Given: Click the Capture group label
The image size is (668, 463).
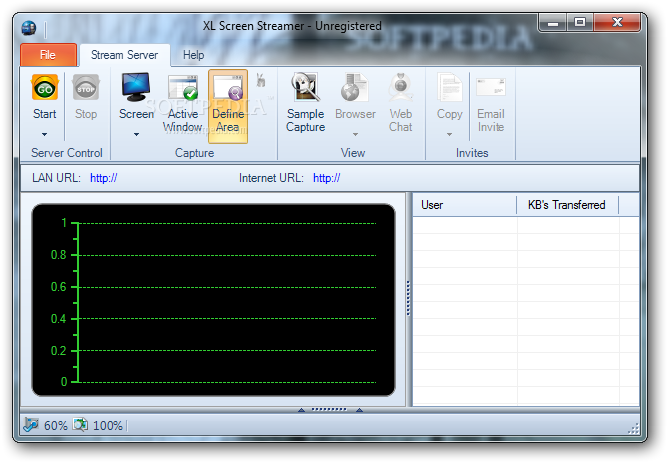Looking at the screenshot, I should (194, 153).
